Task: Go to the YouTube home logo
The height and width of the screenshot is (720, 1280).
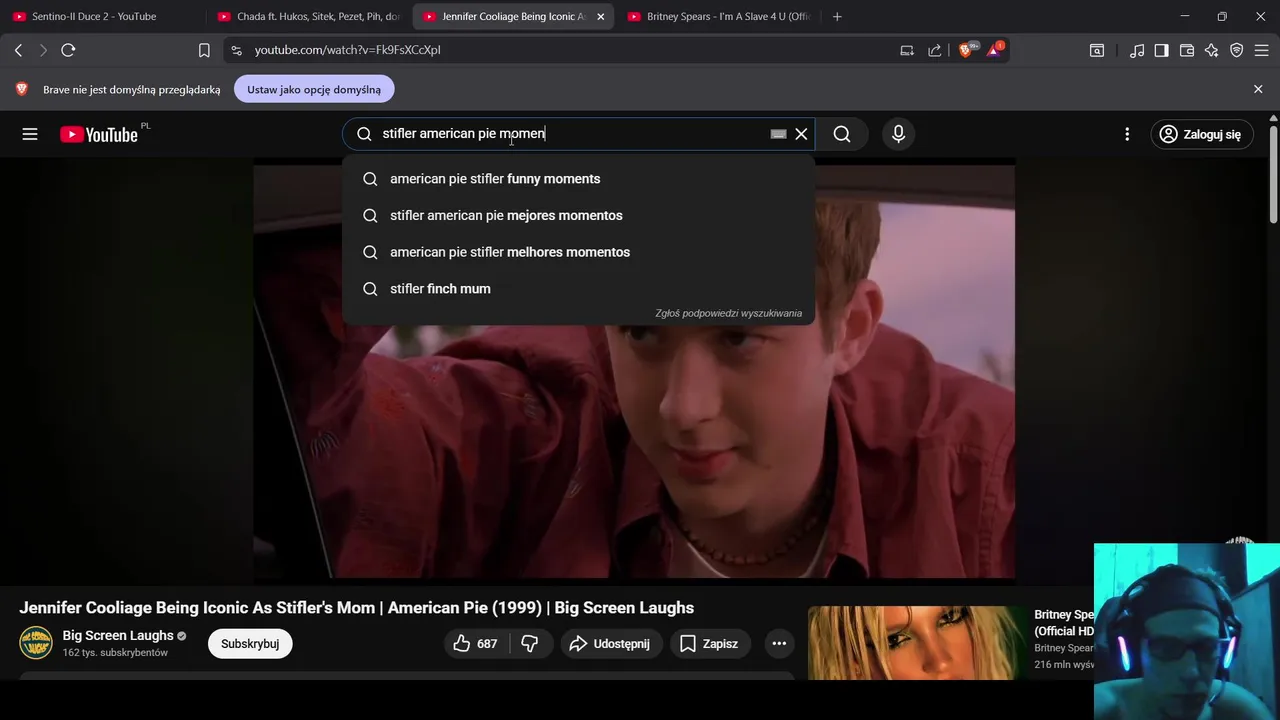Action: click(x=99, y=134)
